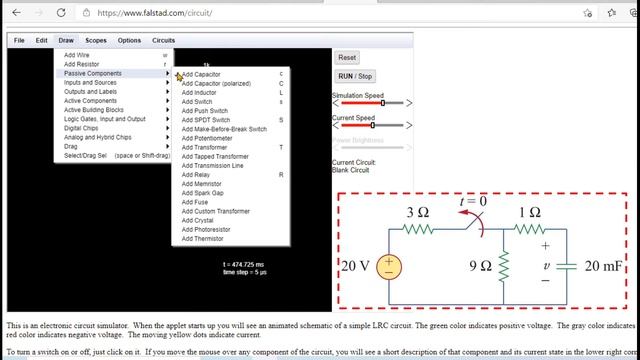Expand Outputs and Labels submenu
The width and height of the screenshot is (640, 360).
pyautogui.click(x=114, y=91)
